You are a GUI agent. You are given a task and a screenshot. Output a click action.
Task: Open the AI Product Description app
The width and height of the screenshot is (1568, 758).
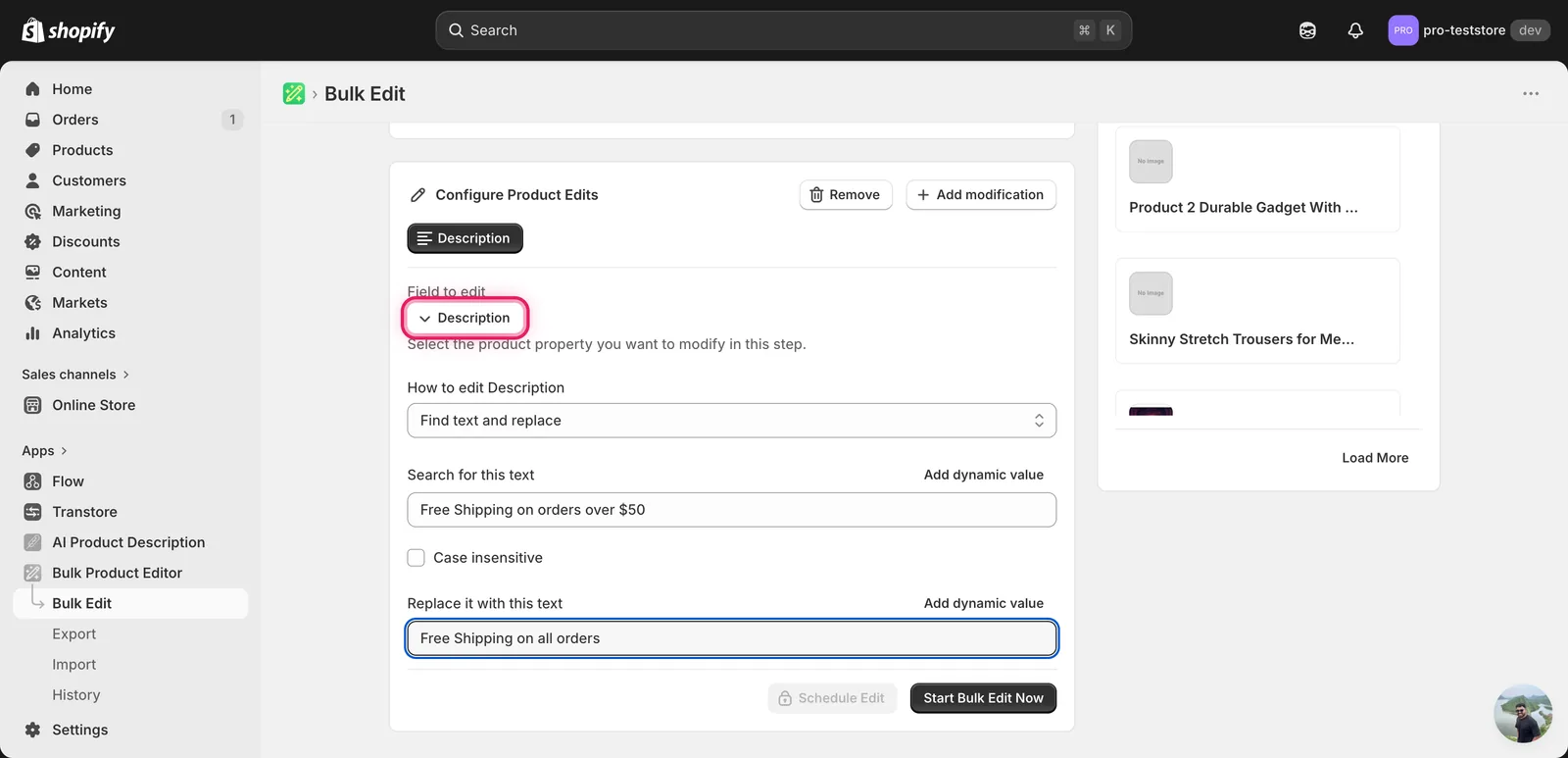pyautogui.click(x=128, y=542)
